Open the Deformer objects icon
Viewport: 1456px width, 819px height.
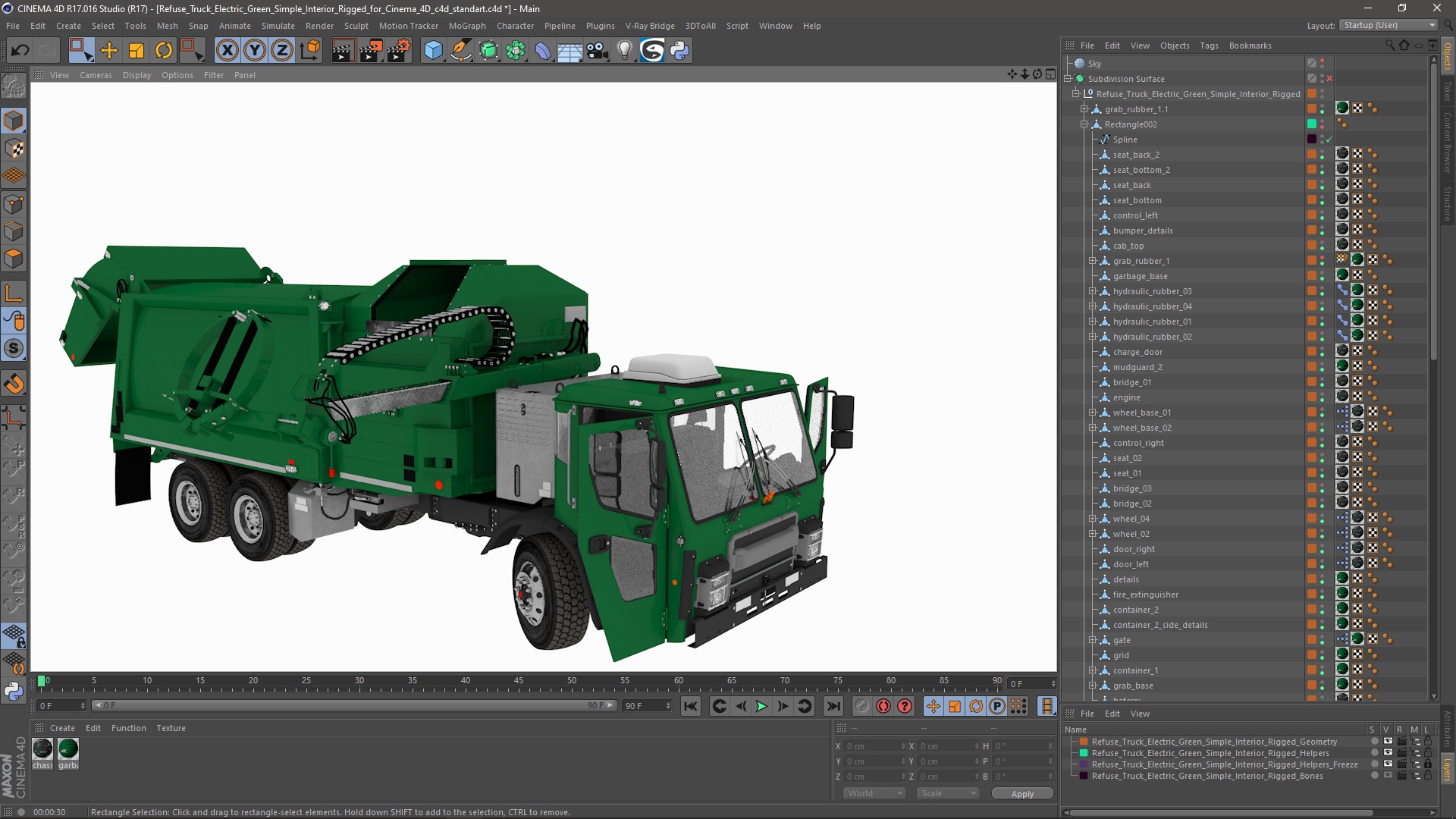[x=543, y=51]
